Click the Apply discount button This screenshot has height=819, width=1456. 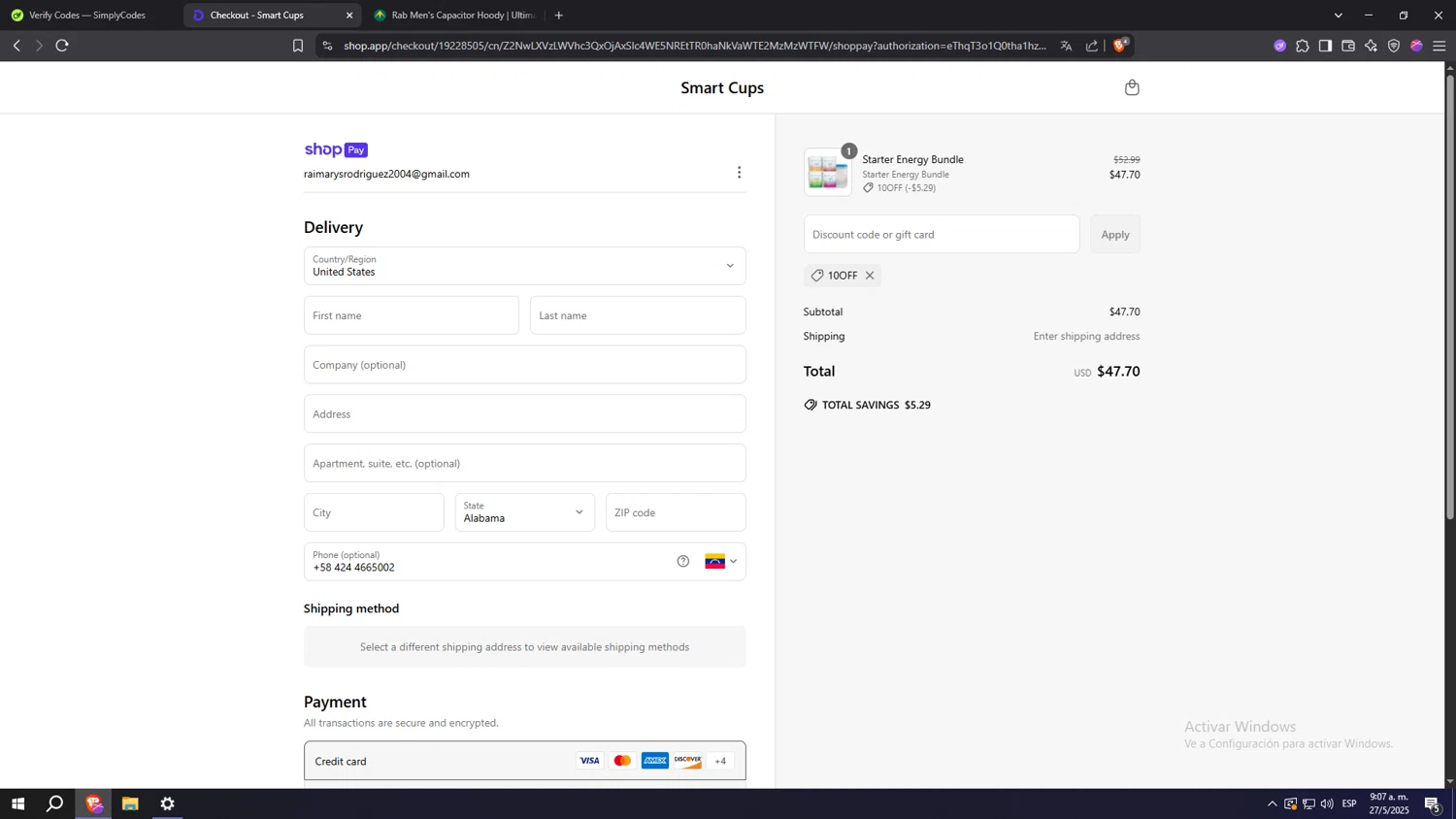(x=1115, y=234)
